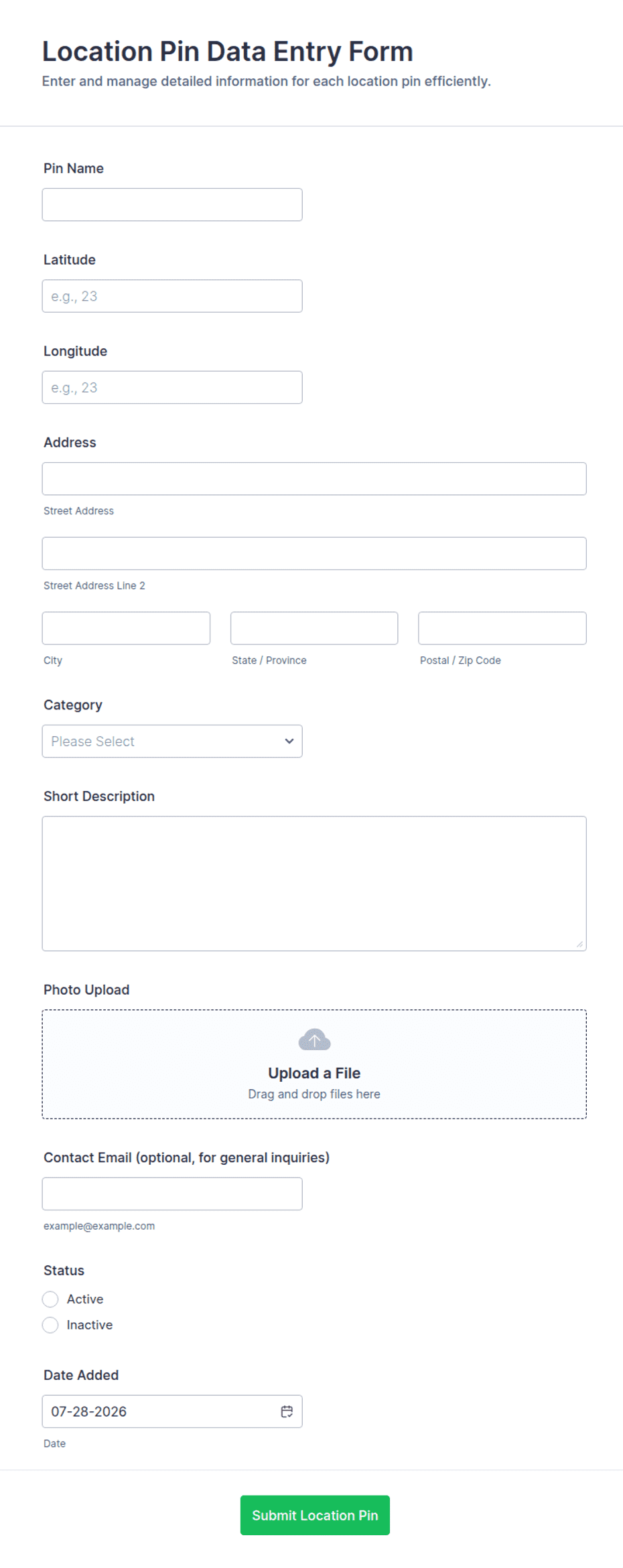Click the cloud upload icon

point(314,1040)
